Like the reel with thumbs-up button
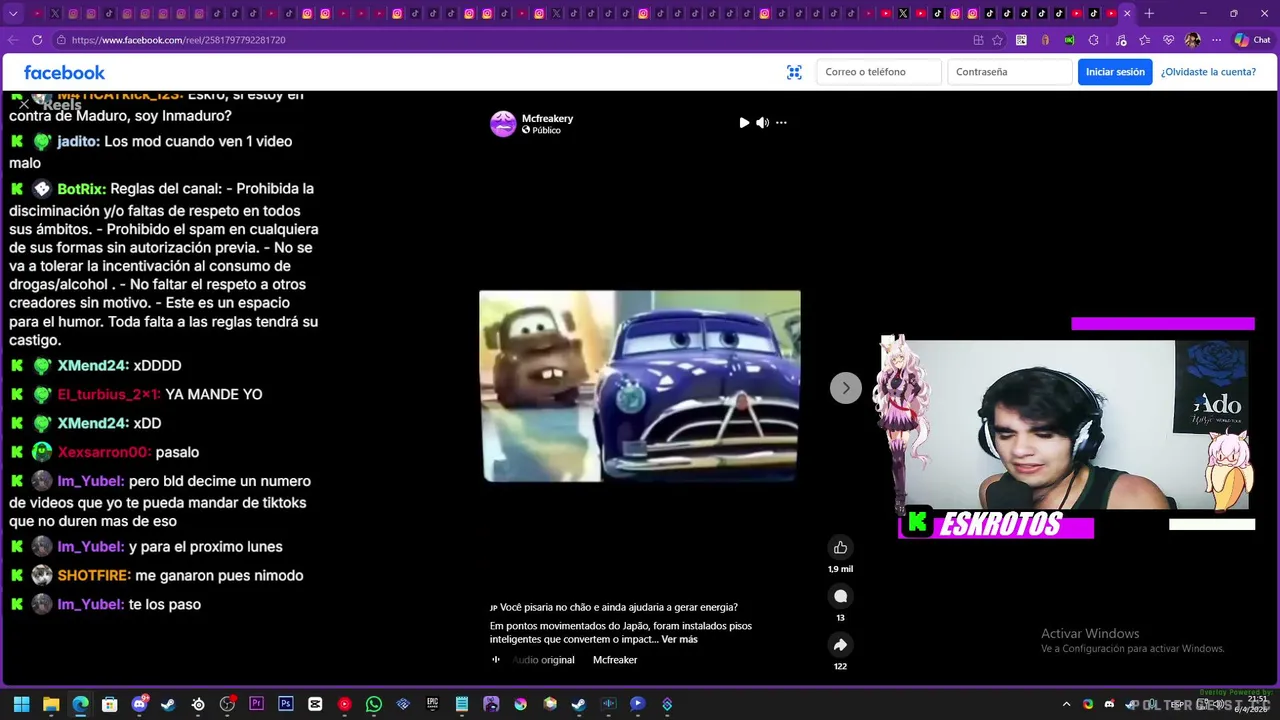 840,547
